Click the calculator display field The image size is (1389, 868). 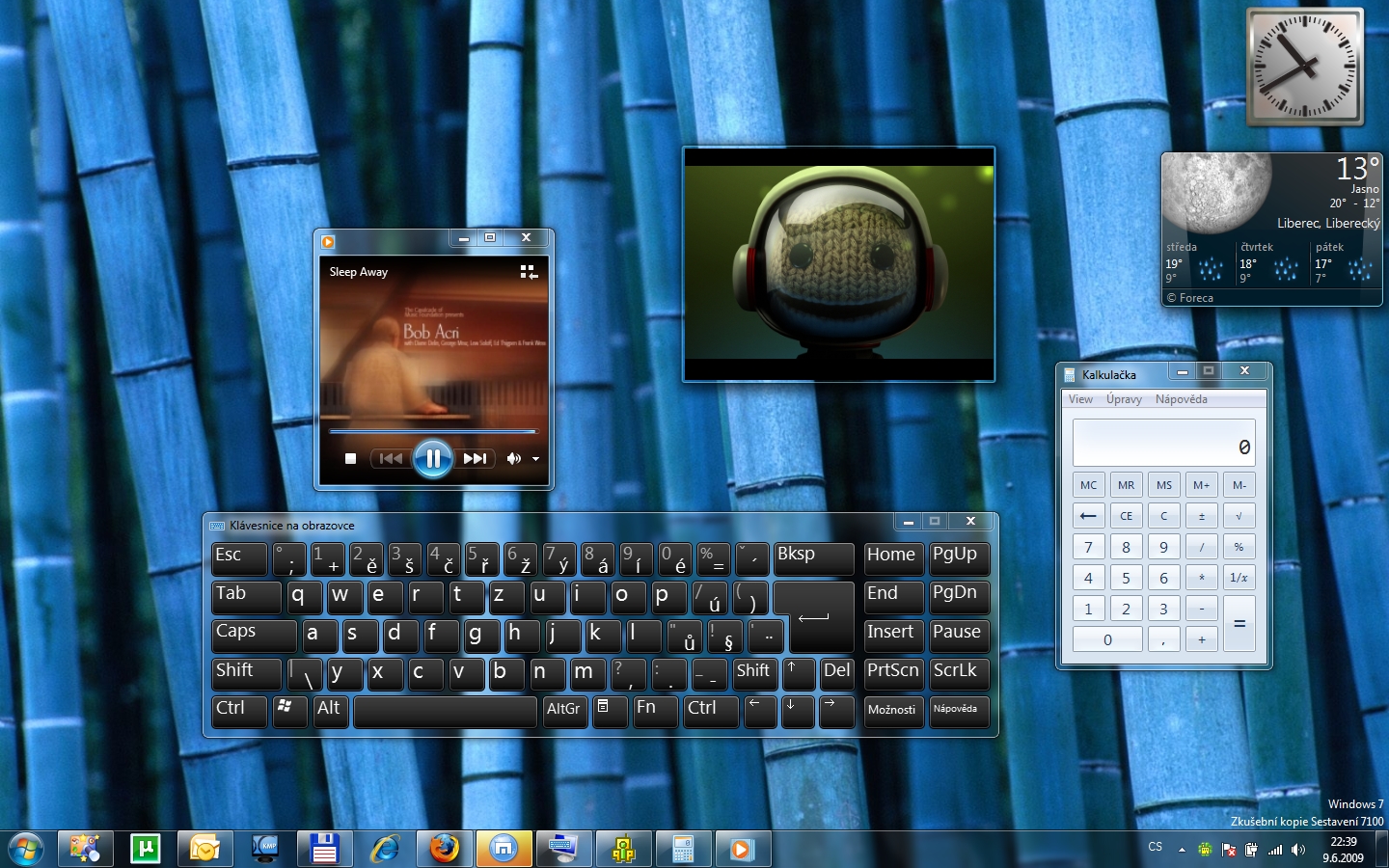1164,444
